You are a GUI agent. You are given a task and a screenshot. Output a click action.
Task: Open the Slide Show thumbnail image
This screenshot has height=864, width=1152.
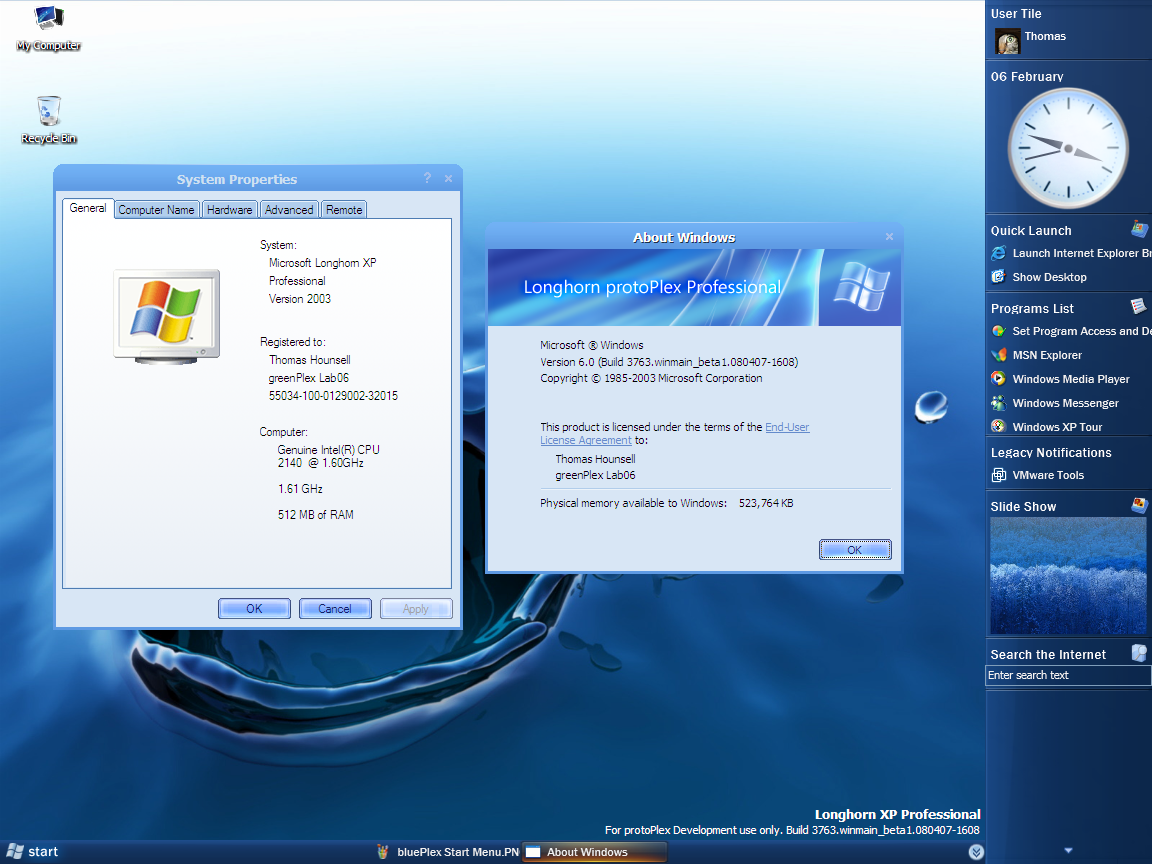[1068, 576]
